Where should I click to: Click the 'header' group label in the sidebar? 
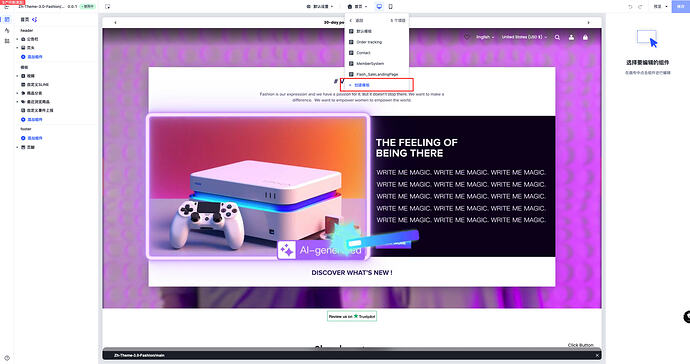pyautogui.click(x=26, y=31)
